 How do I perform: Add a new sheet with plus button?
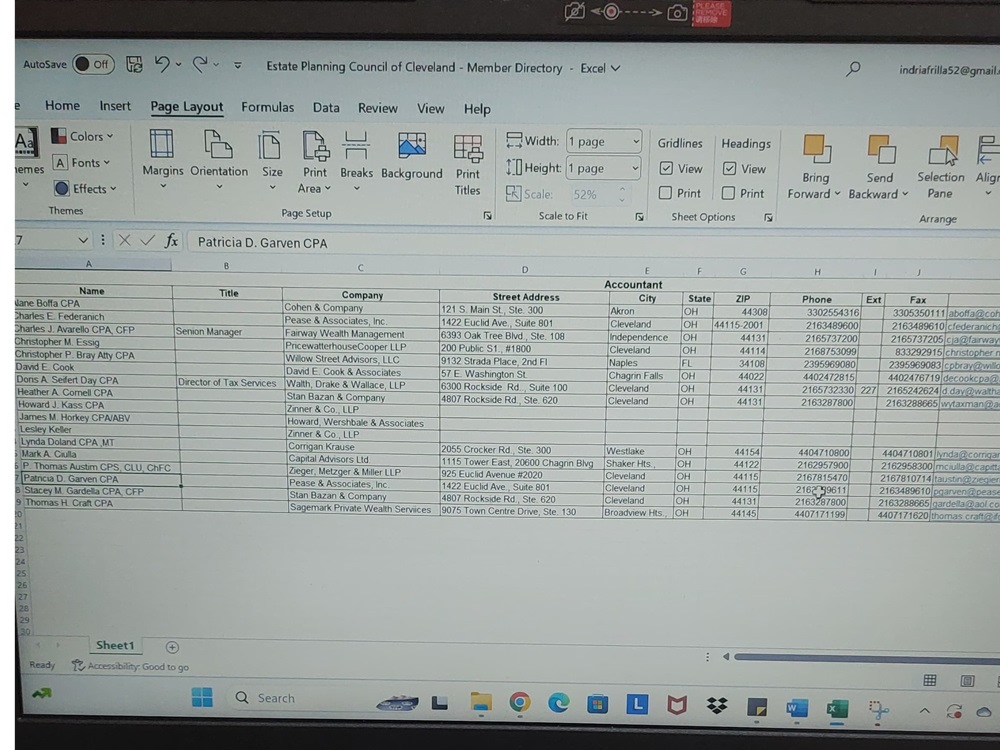pos(172,647)
